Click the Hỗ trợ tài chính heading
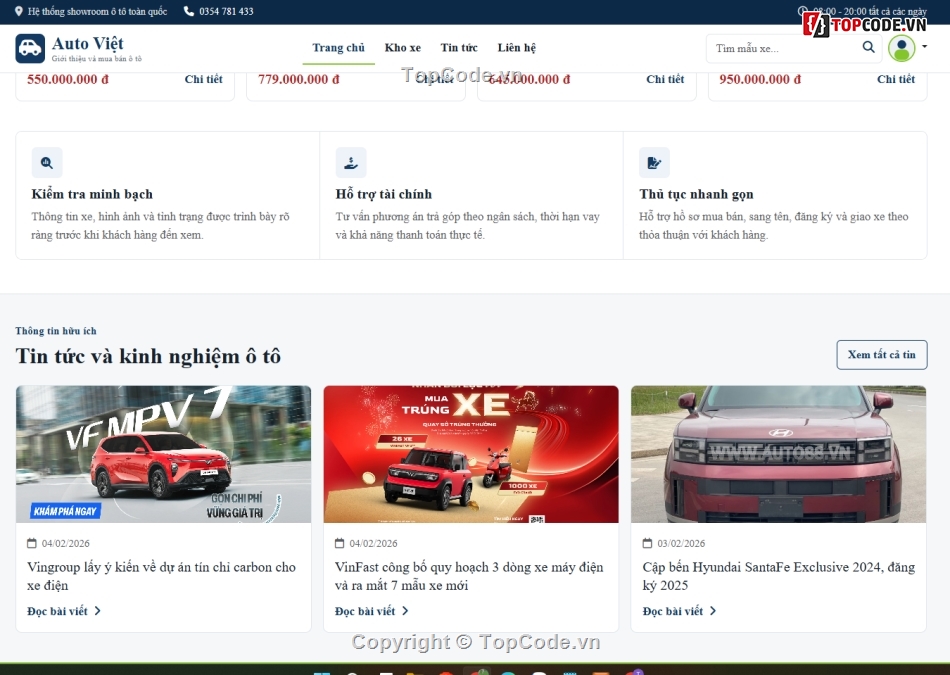Image resolution: width=950 pixels, height=675 pixels. click(384, 195)
